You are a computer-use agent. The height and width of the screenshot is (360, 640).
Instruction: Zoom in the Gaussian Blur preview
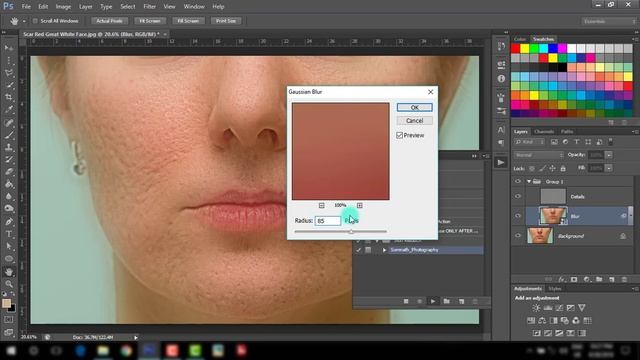pyautogui.click(x=360, y=205)
